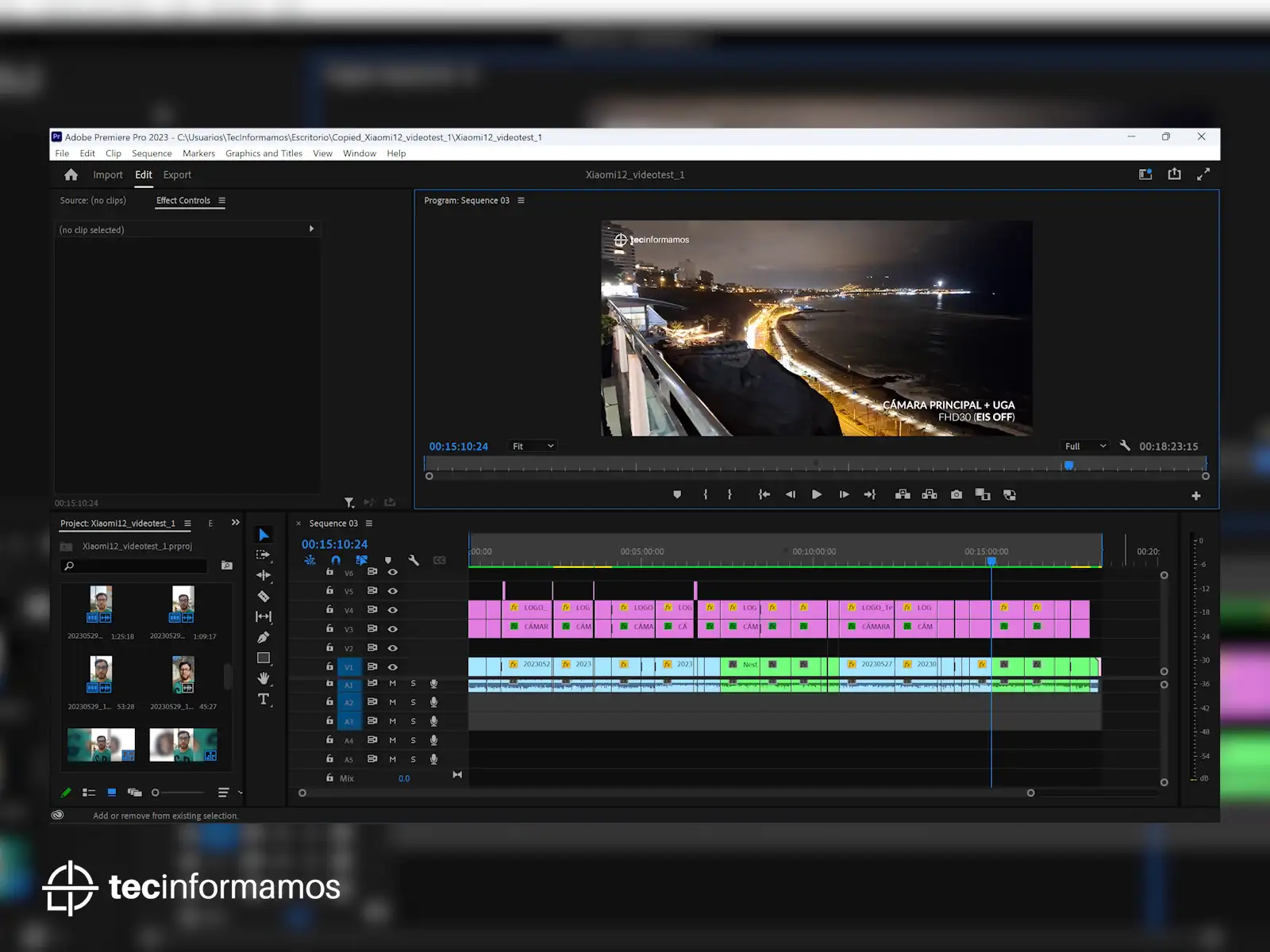Expand the project panel overflow chevrons
The height and width of the screenshot is (952, 1270).
[x=235, y=523]
